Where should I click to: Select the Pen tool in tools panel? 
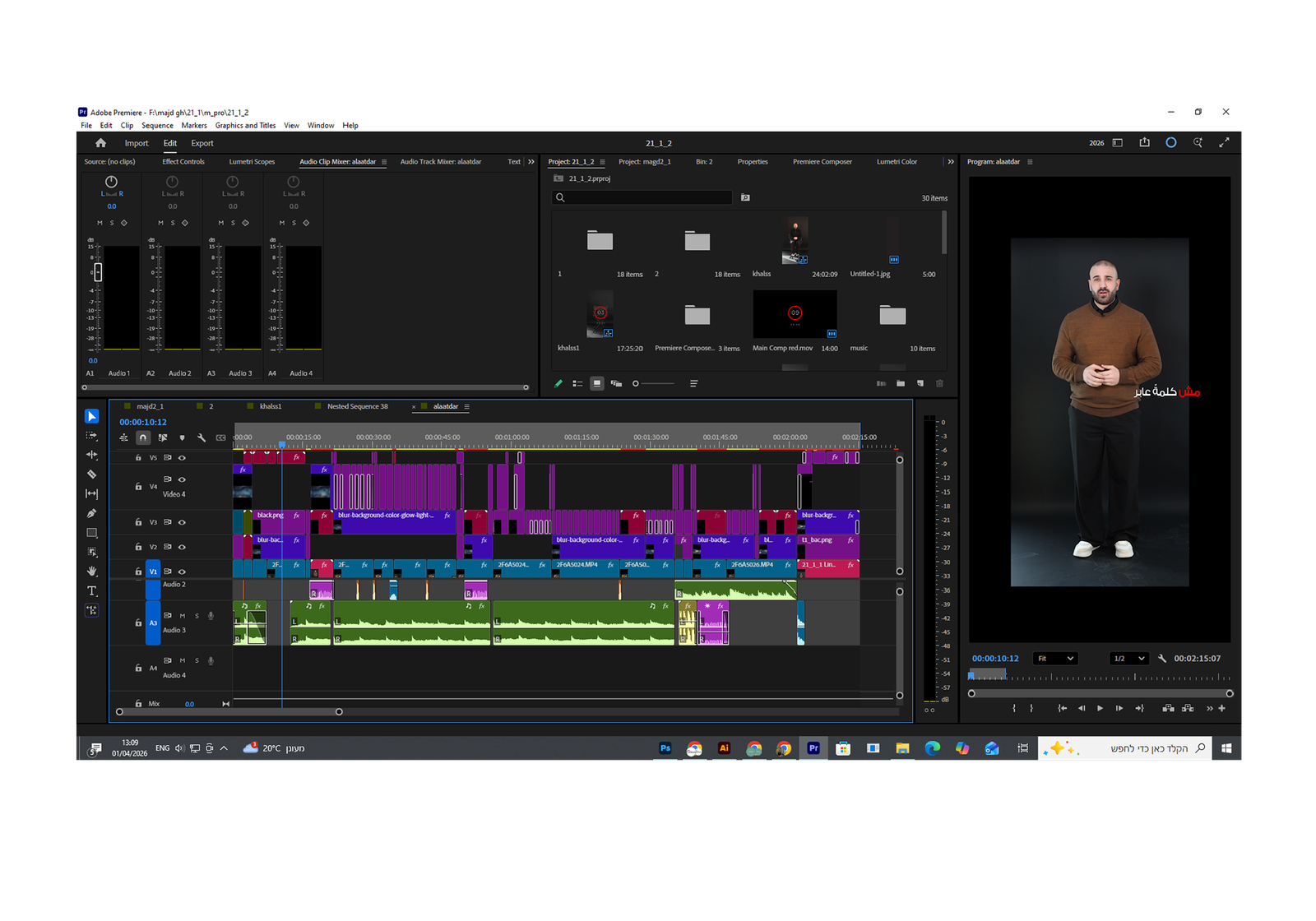point(91,513)
